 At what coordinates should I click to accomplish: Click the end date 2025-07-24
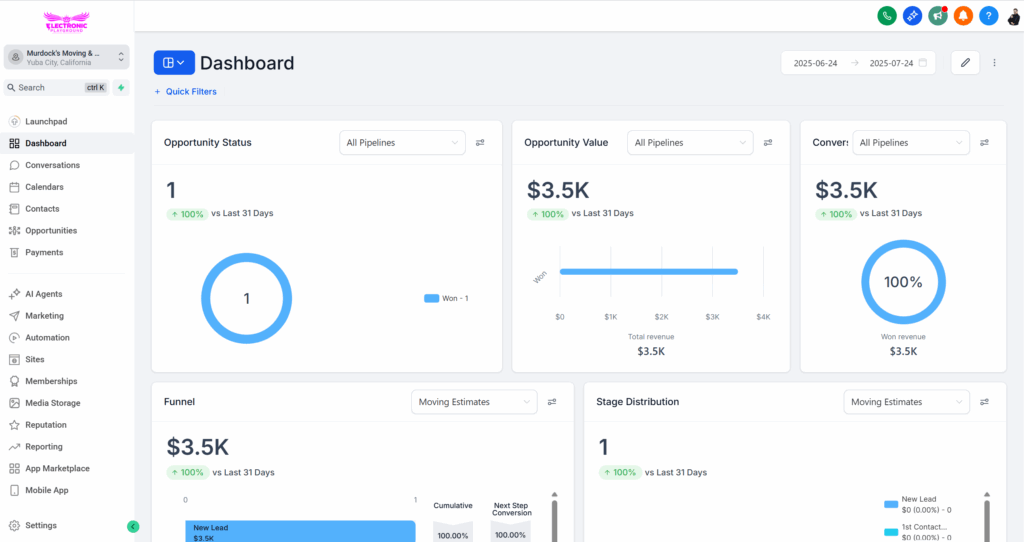(891, 63)
